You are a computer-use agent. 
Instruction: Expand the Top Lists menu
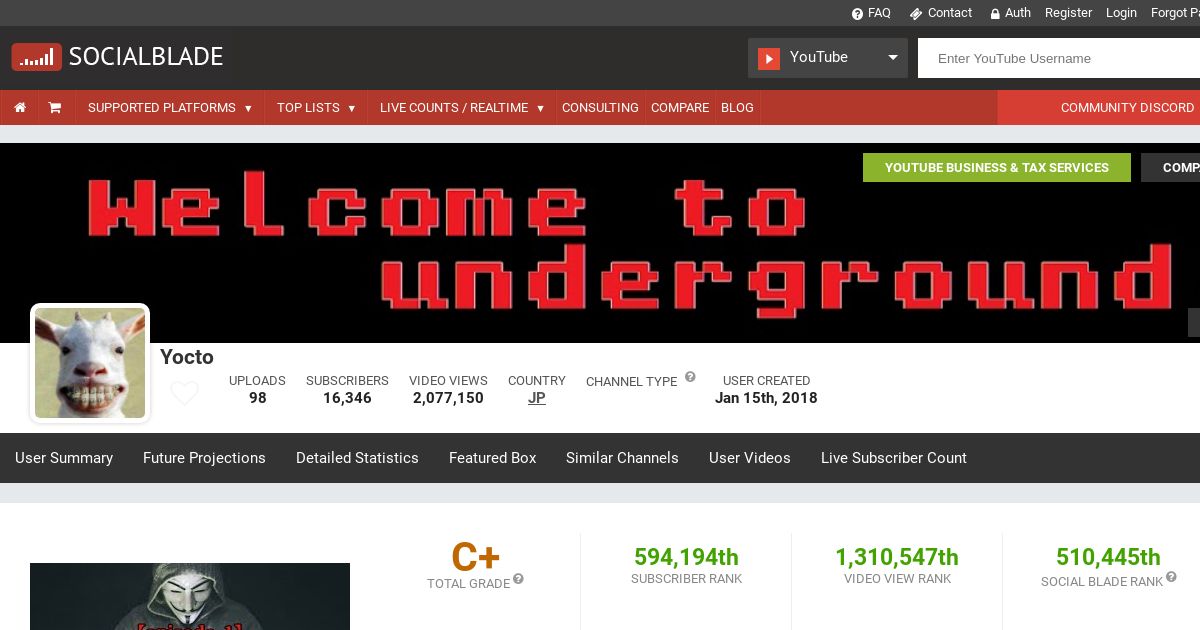pos(316,108)
